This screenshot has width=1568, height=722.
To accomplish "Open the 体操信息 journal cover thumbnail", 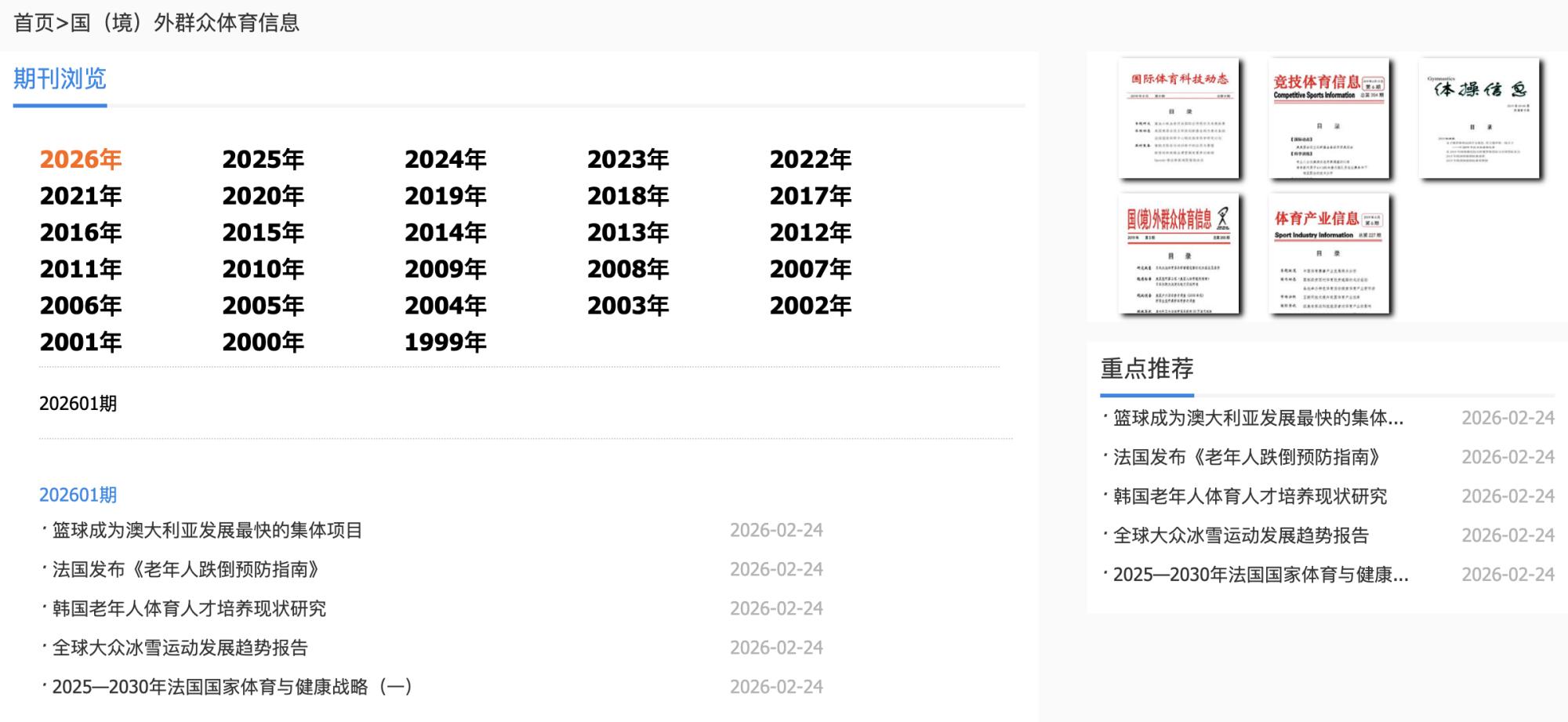I will click(x=1479, y=118).
